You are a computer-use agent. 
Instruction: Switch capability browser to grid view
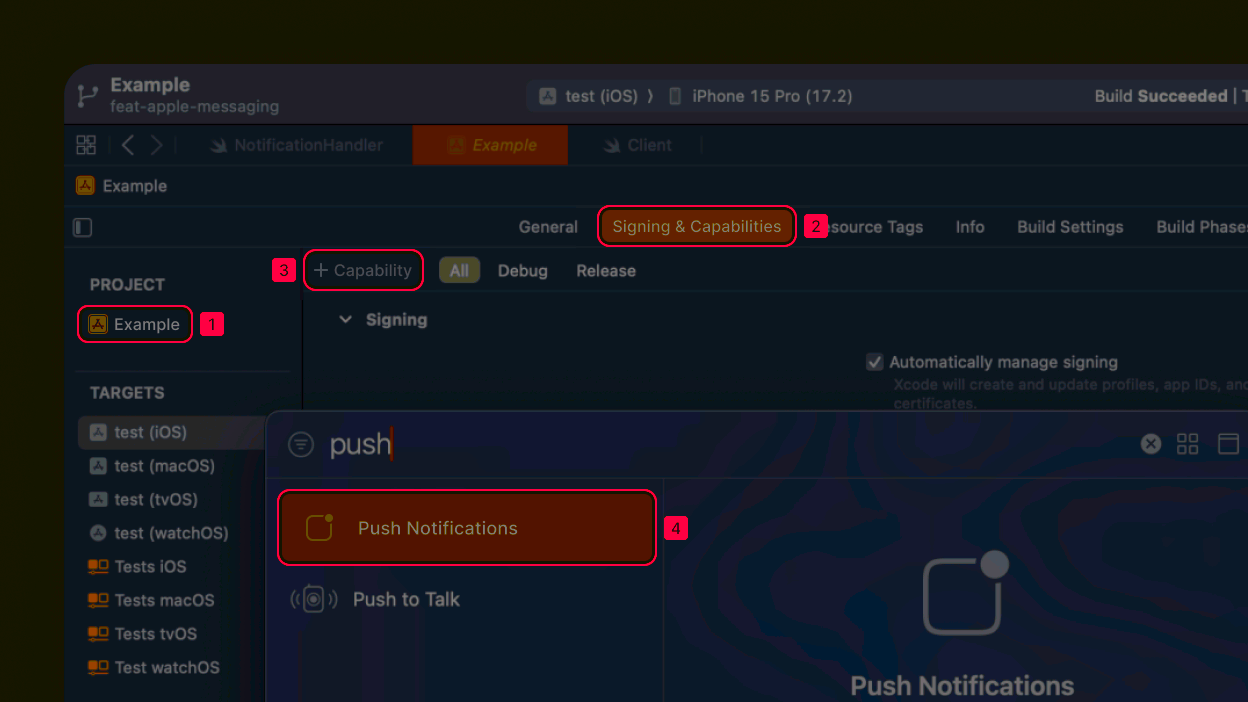tap(1188, 443)
